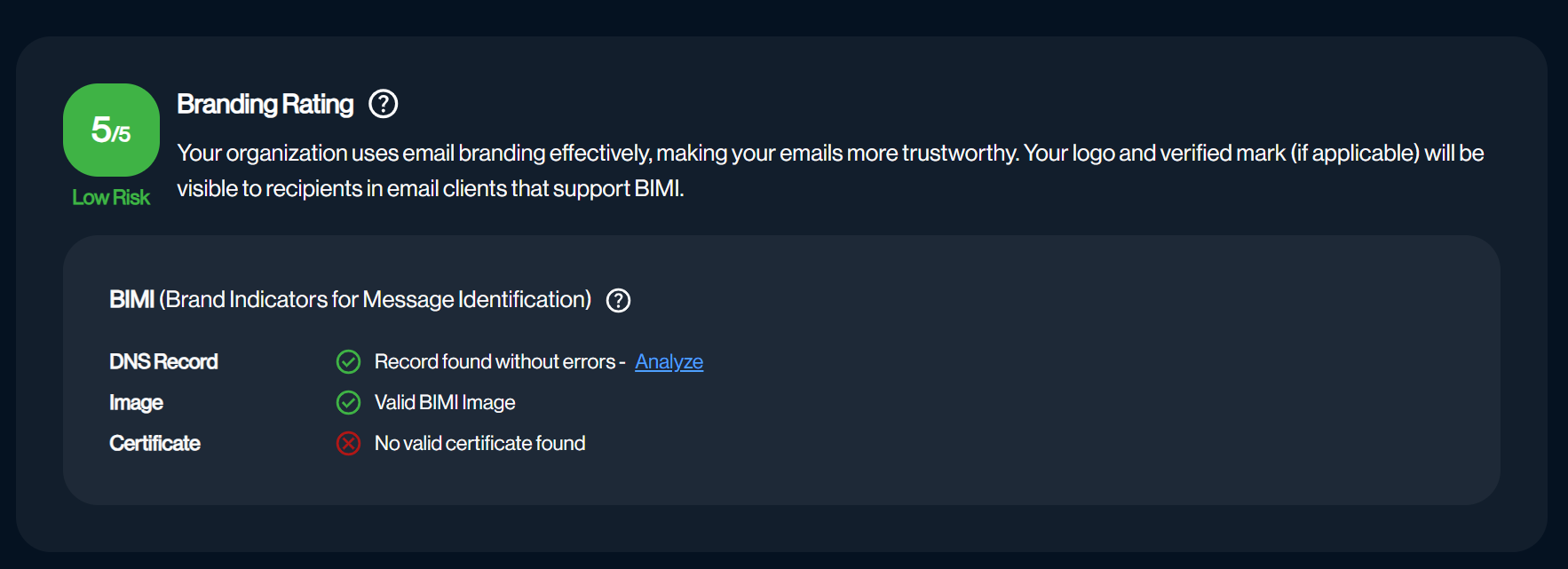Click the DNS Record row label

(163, 361)
